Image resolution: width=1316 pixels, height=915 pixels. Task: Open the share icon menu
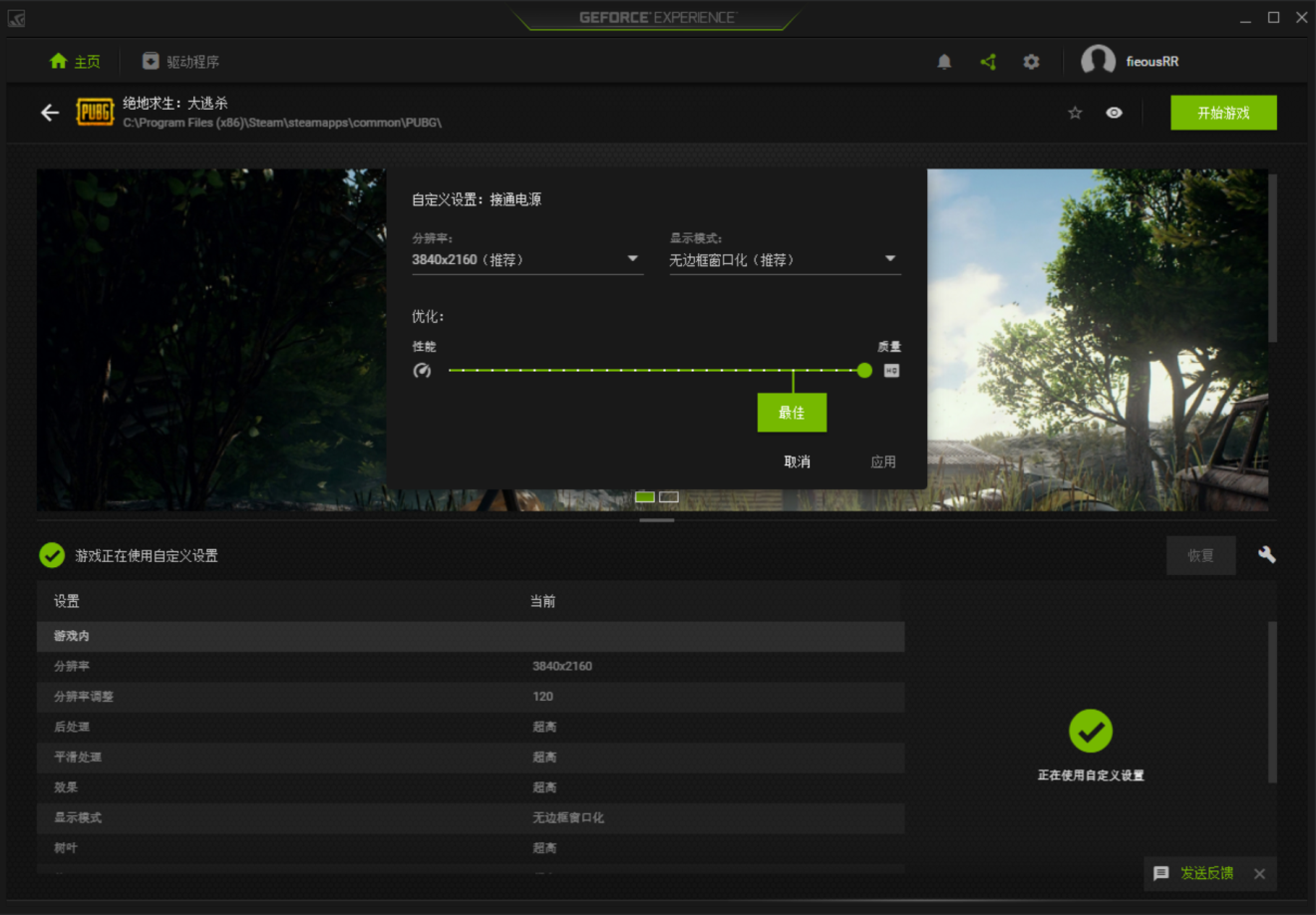click(x=988, y=62)
